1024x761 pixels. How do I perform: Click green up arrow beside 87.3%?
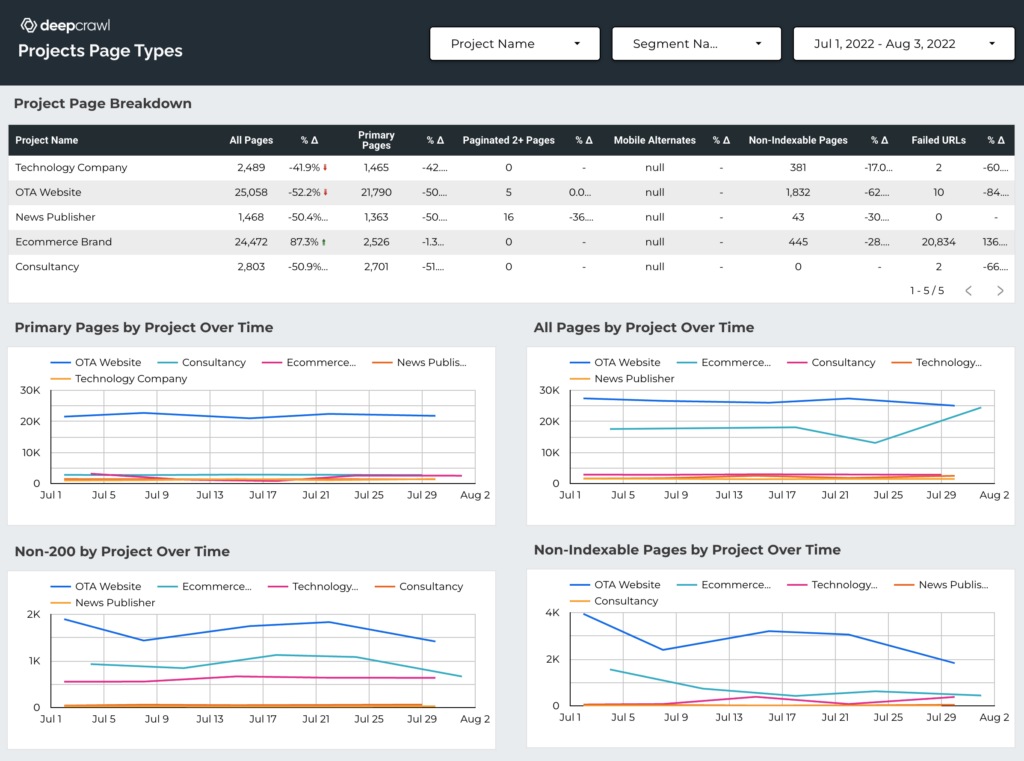pos(326,242)
